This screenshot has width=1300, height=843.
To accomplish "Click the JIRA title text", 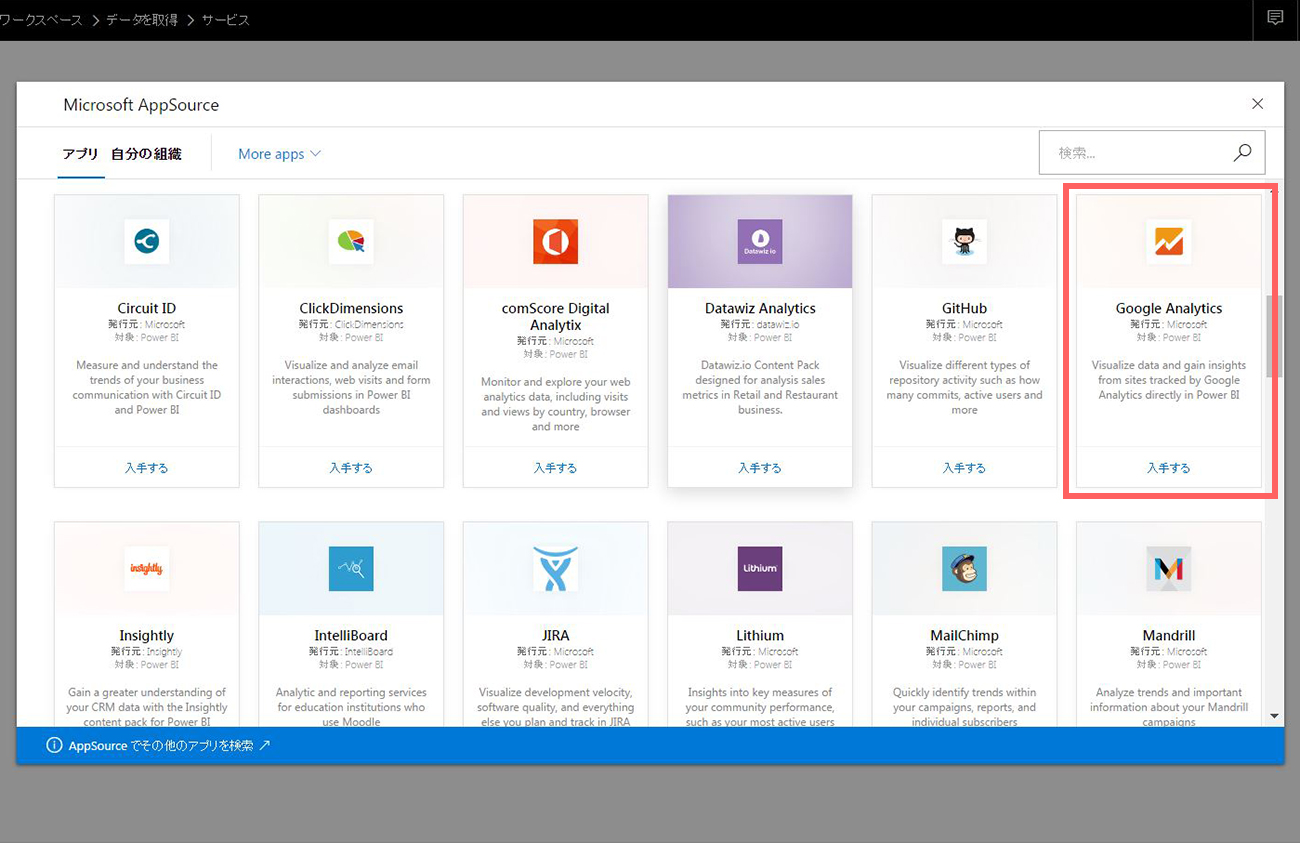I will 555,635.
